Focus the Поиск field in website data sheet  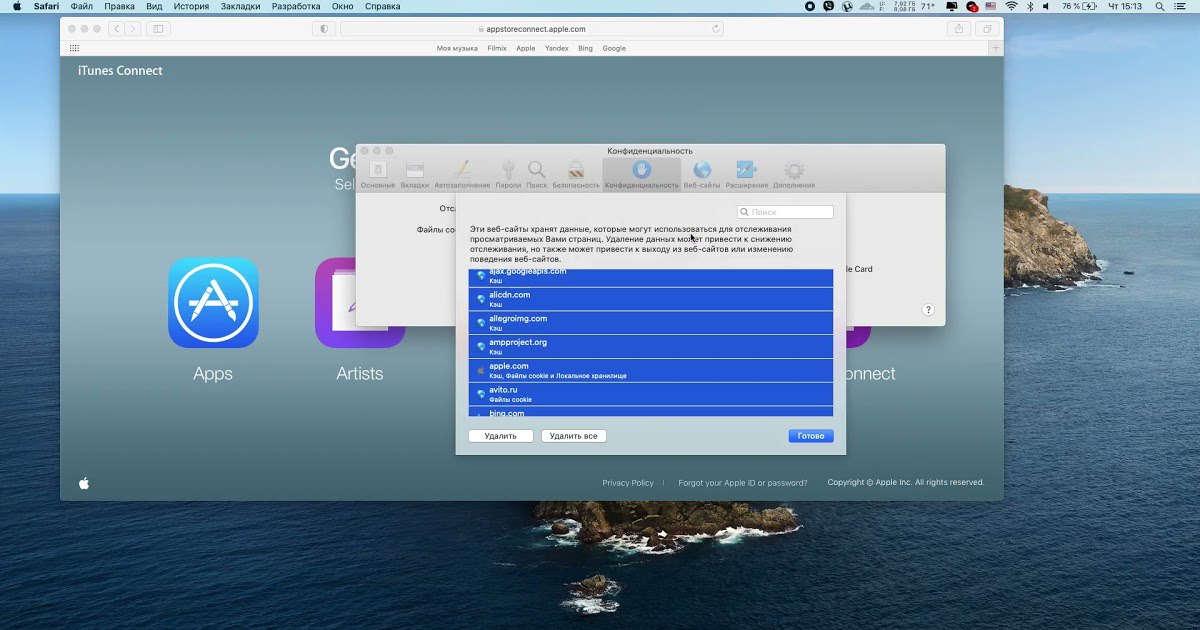click(785, 212)
